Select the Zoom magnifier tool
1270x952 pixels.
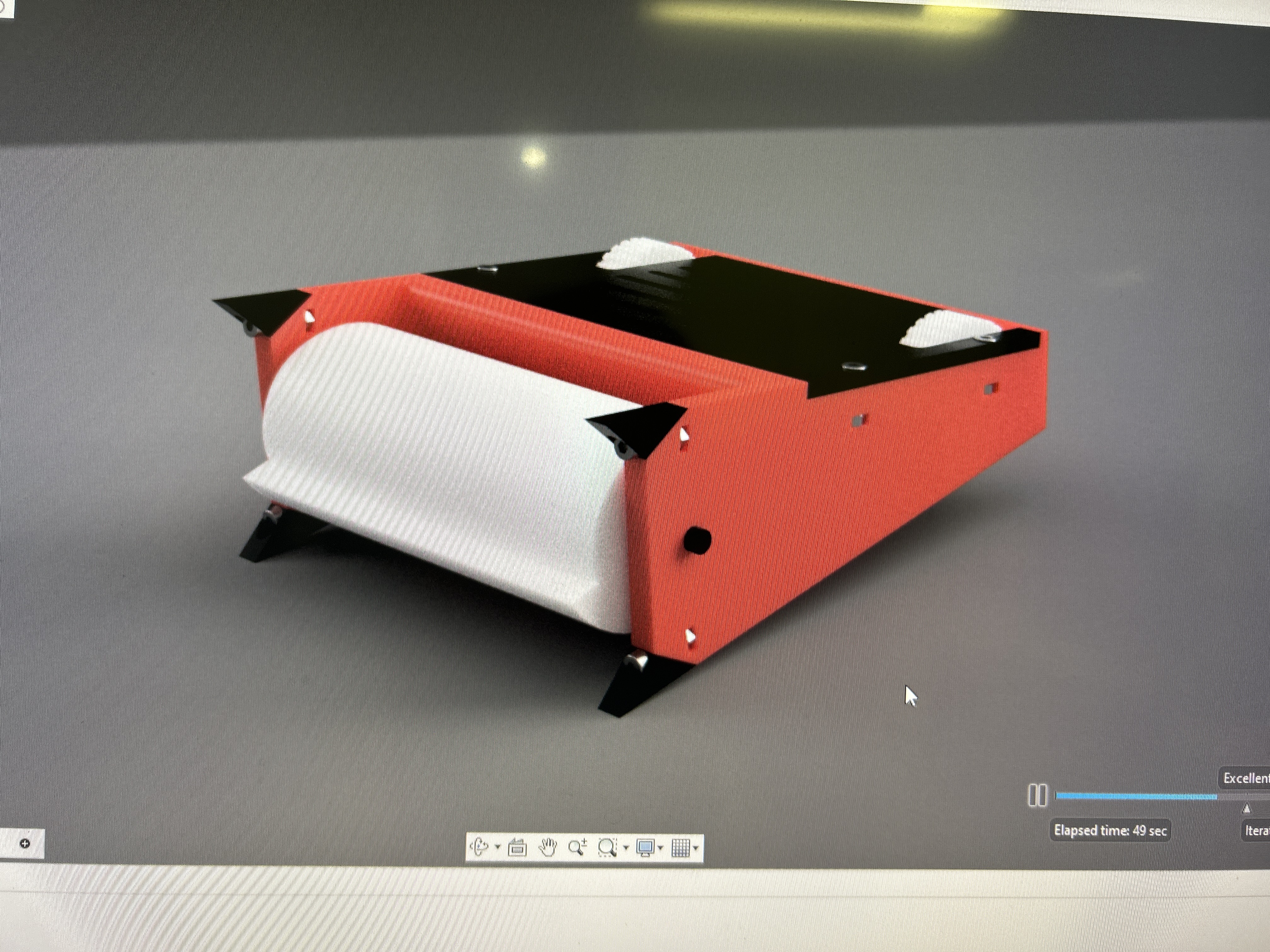click(577, 847)
